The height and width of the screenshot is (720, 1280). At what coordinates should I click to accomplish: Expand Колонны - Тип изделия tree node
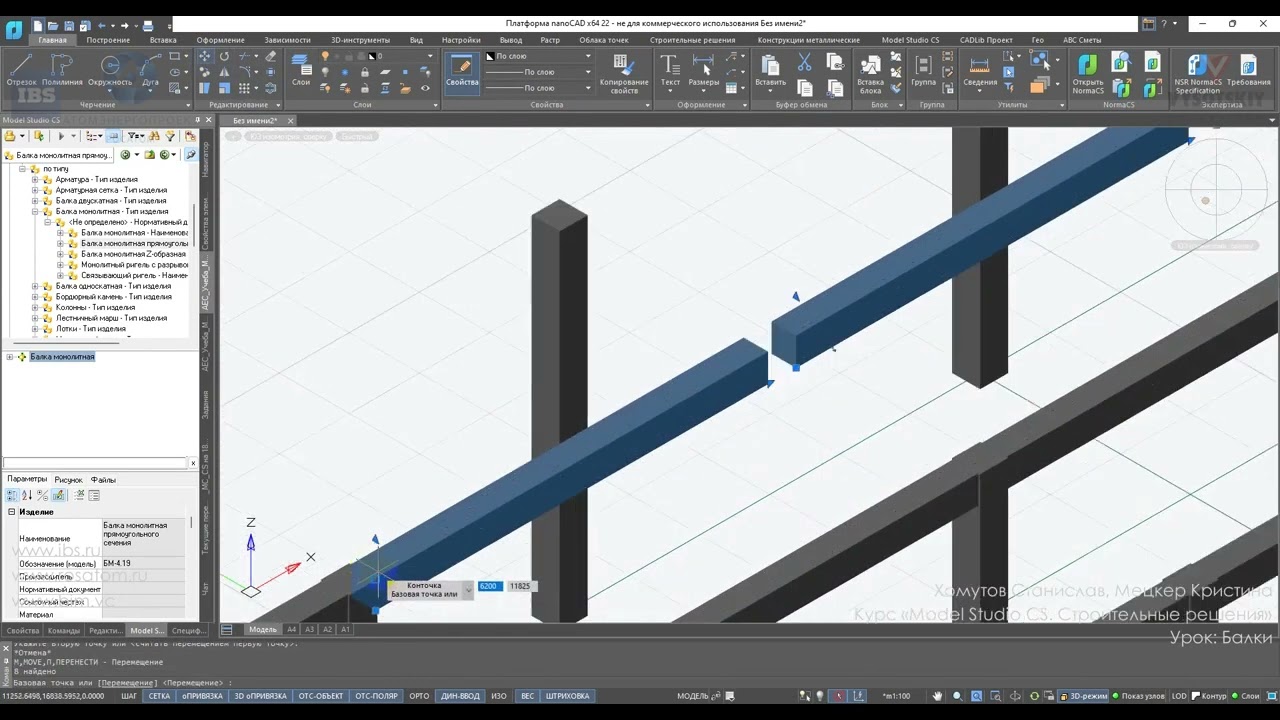coord(35,307)
